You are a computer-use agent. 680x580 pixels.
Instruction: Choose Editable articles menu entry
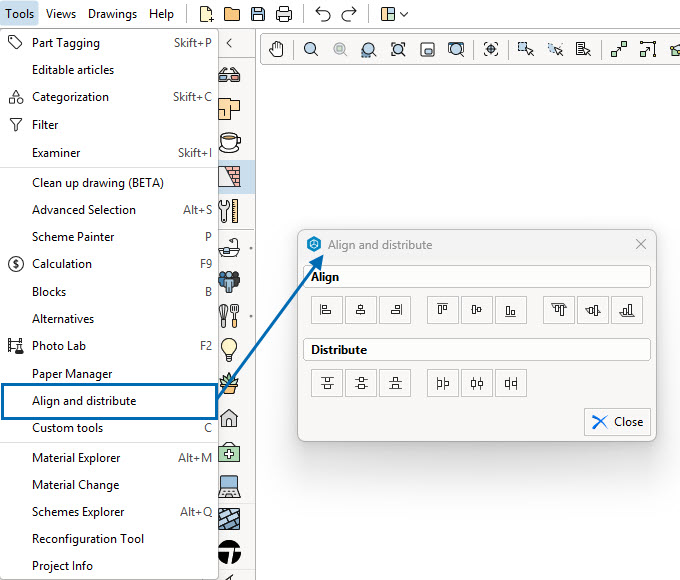[109, 70]
